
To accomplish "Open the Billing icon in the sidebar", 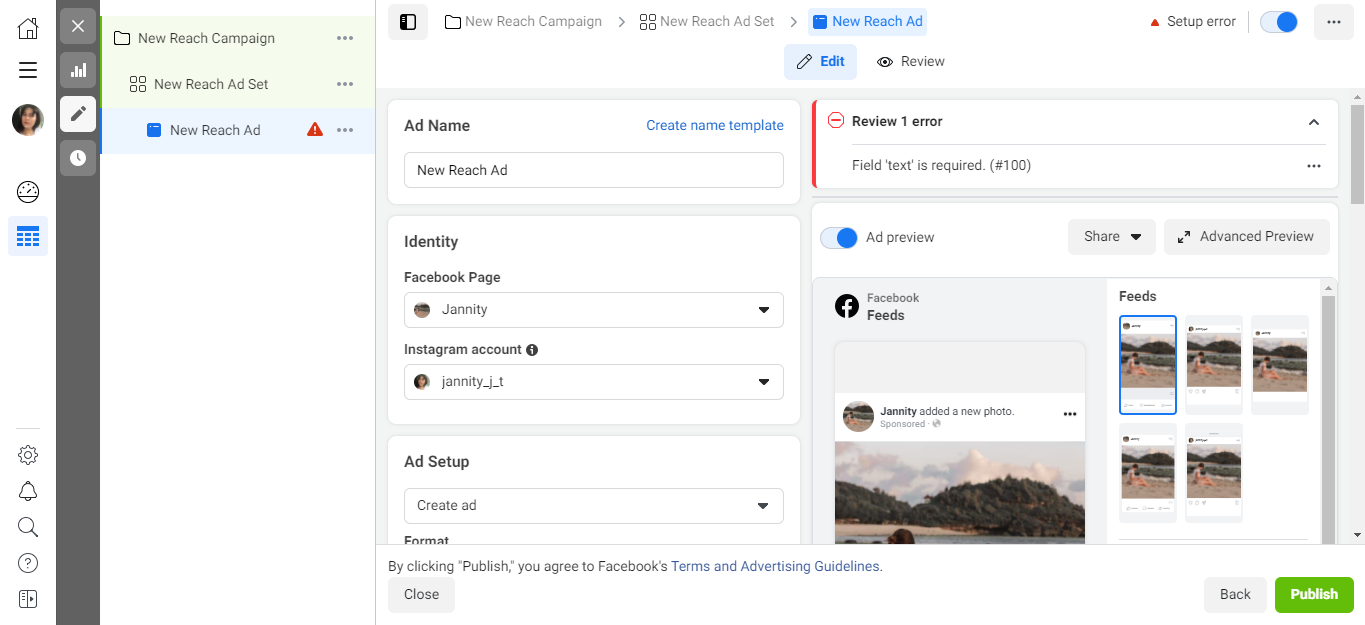I will click(27, 598).
